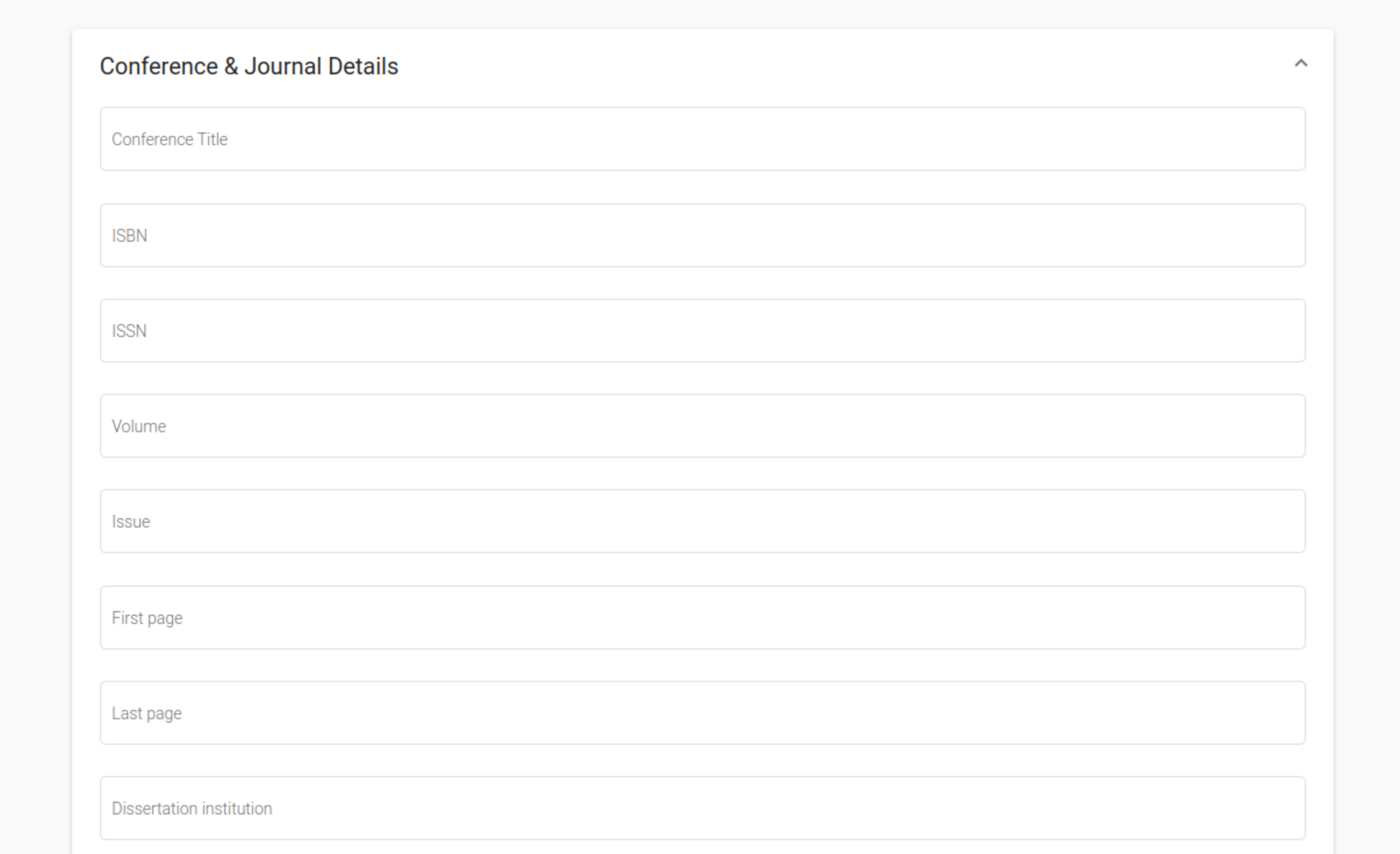The image size is (1400, 854).
Task: Click the 'First page' placeholder label
Action: point(147,618)
